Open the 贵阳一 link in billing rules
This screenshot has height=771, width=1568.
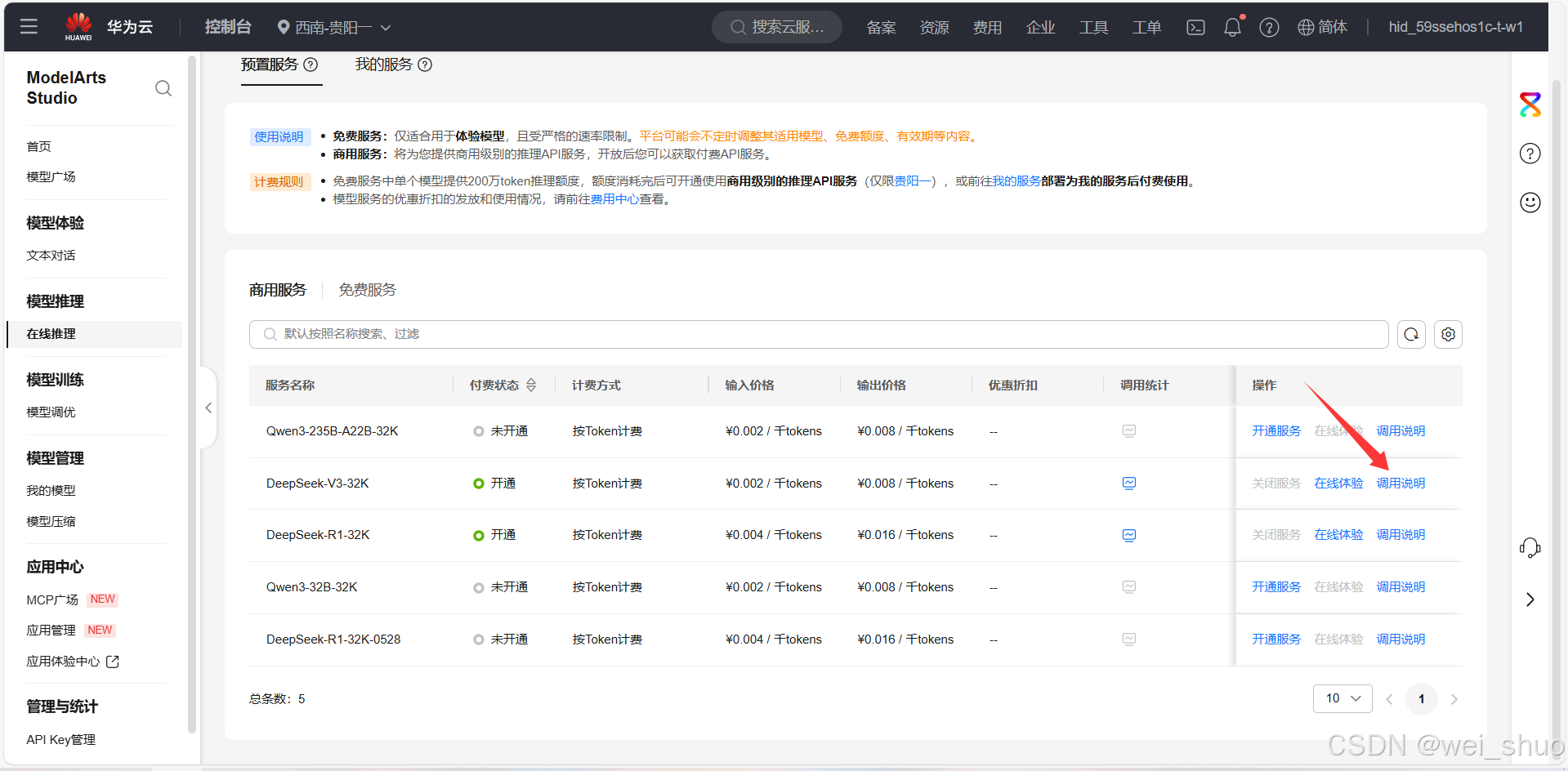(913, 181)
